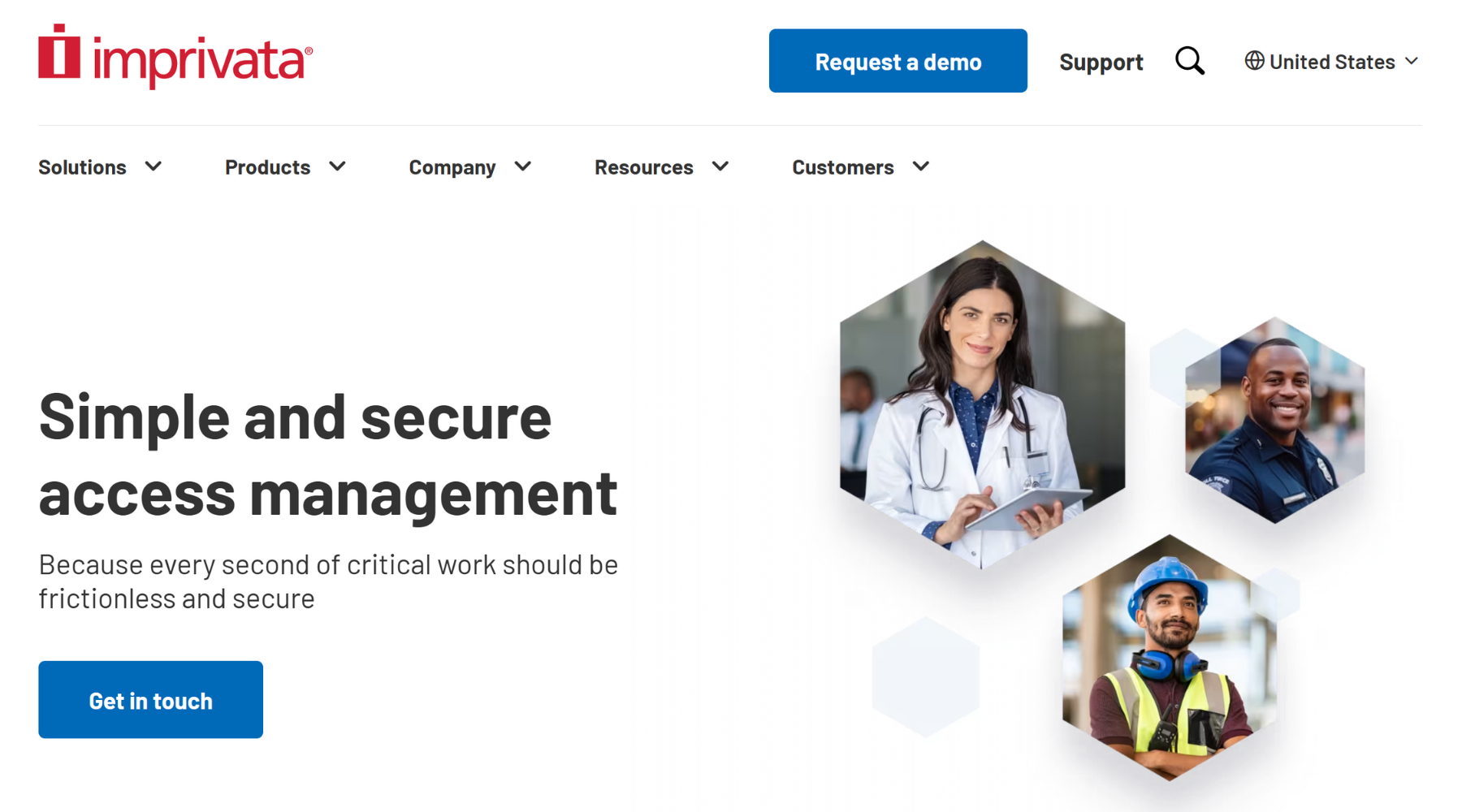Expand the chevron next to Solutions
The width and height of the screenshot is (1462, 812).
pyautogui.click(x=154, y=166)
